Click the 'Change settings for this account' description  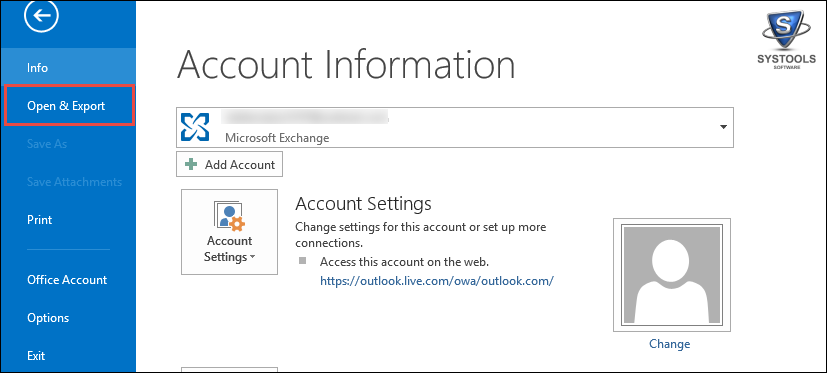point(420,235)
